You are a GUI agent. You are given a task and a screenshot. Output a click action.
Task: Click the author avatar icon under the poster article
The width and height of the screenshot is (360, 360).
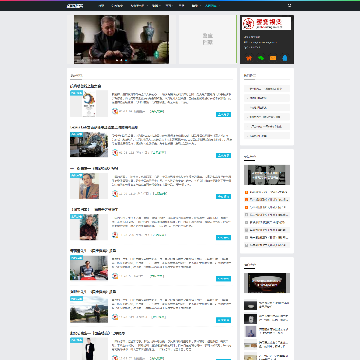tap(115, 111)
